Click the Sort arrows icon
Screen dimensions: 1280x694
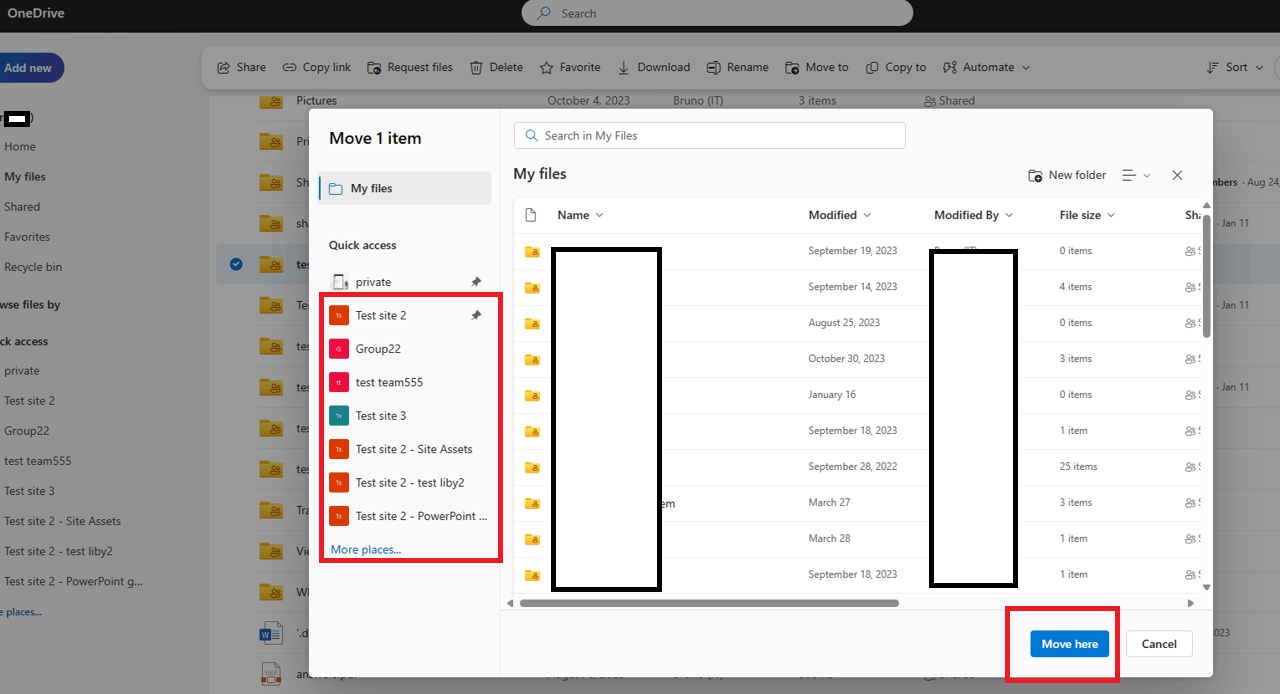pos(1214,67)
